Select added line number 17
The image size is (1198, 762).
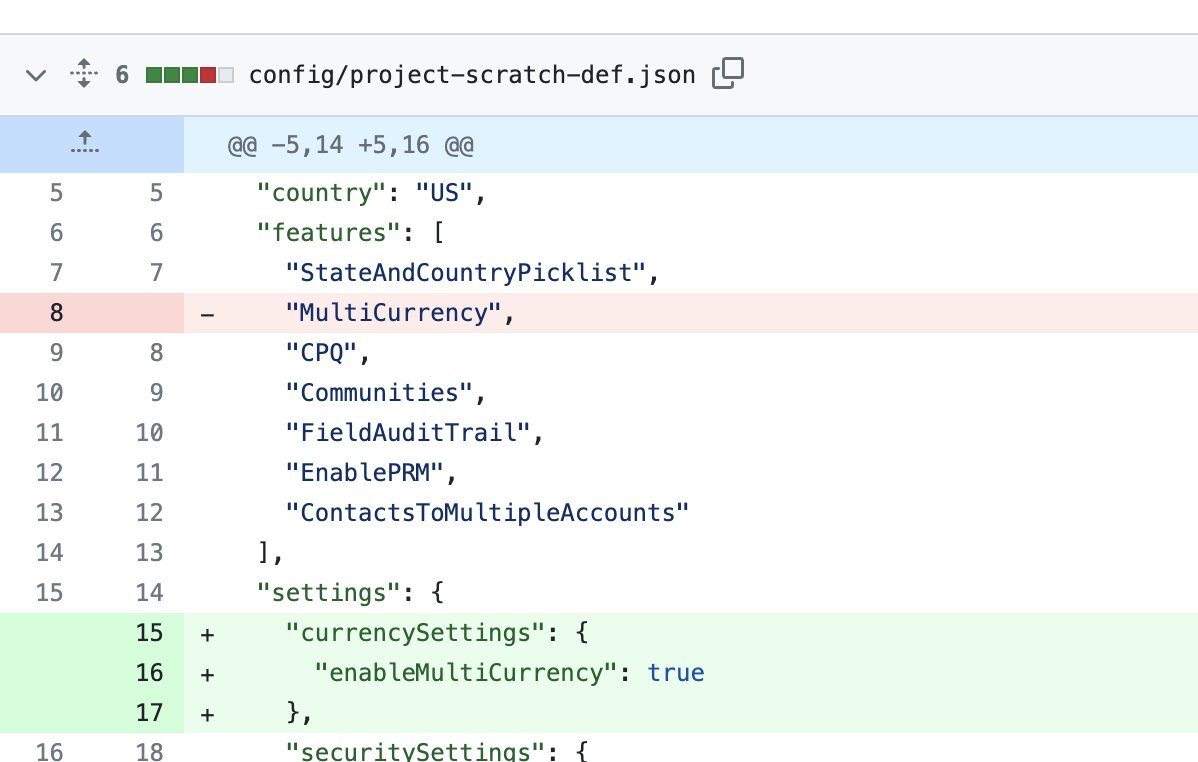click(x=150, y=712)
